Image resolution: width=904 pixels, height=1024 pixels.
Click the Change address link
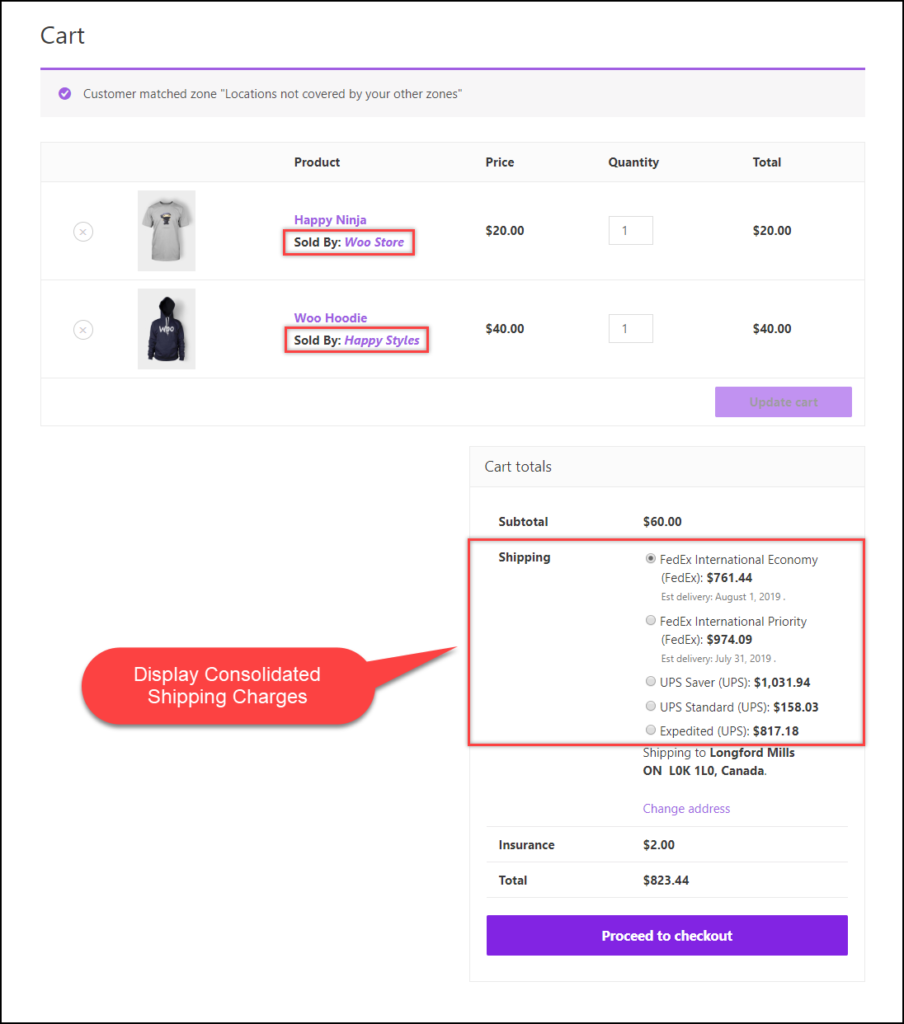[x=686, y=808]
